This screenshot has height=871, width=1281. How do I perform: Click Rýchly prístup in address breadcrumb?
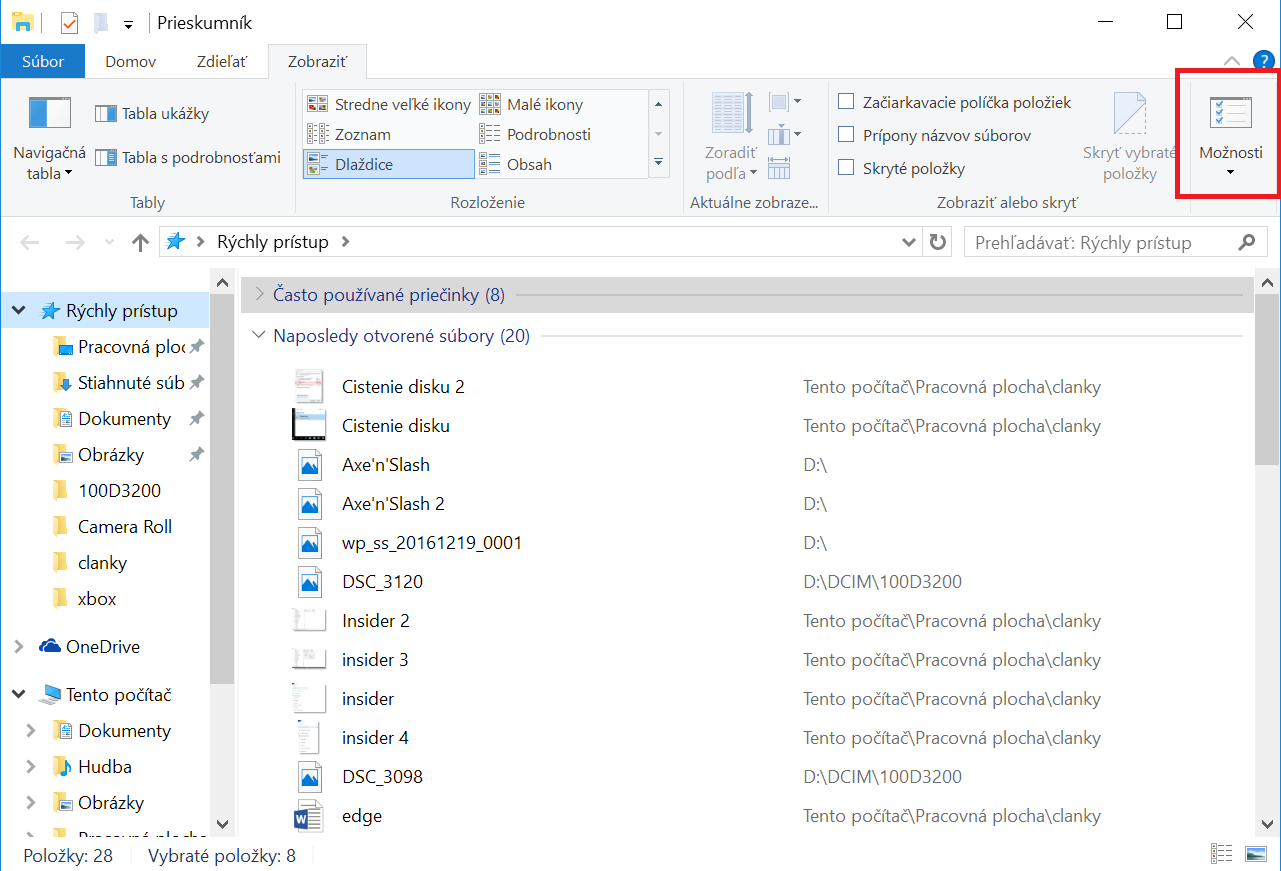coord(273,242)
